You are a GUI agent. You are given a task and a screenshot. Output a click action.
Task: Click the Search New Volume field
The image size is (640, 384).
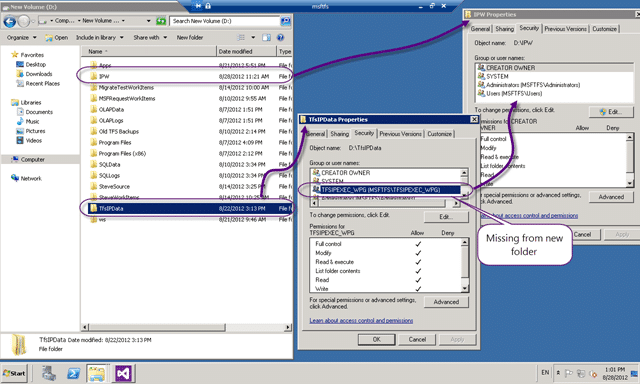click(224, 21)
